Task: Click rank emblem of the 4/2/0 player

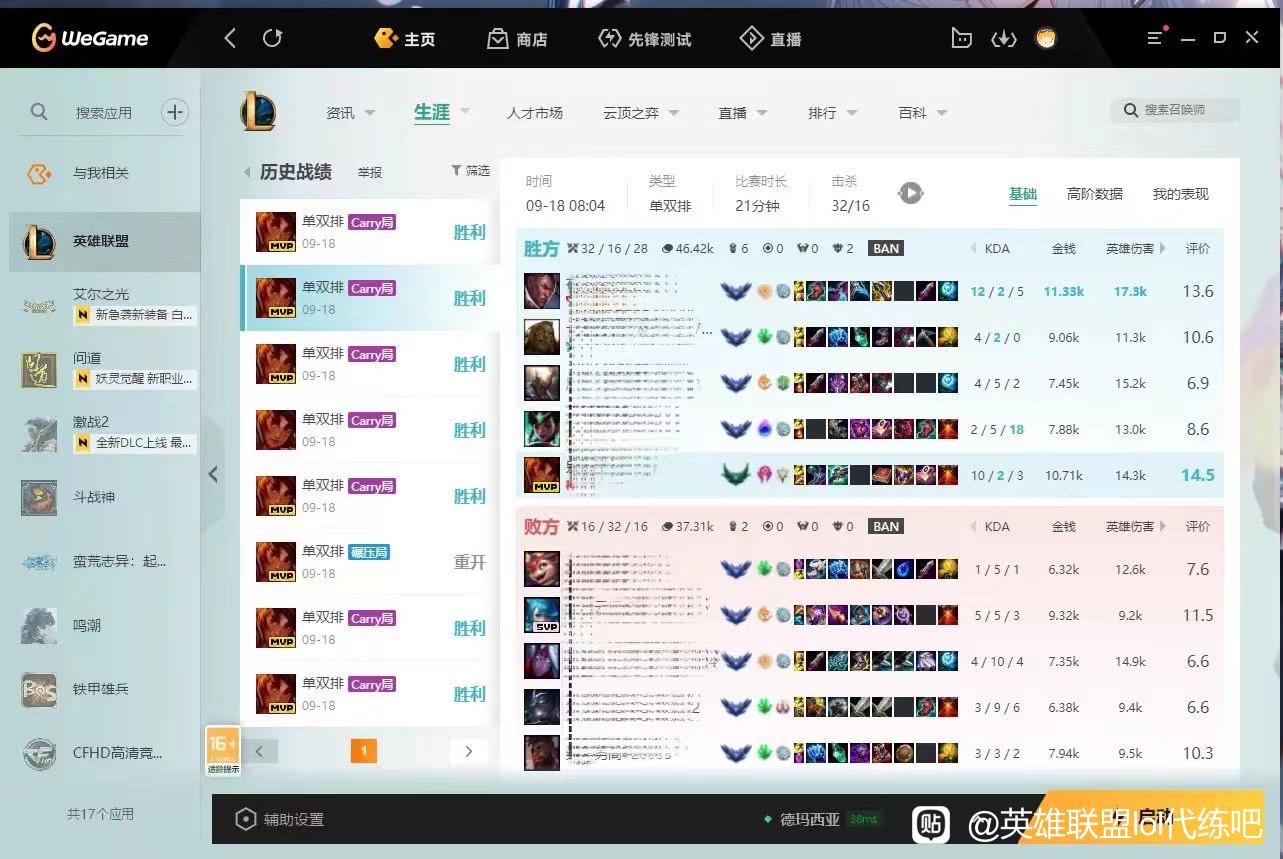Action: tap(736, 337)
